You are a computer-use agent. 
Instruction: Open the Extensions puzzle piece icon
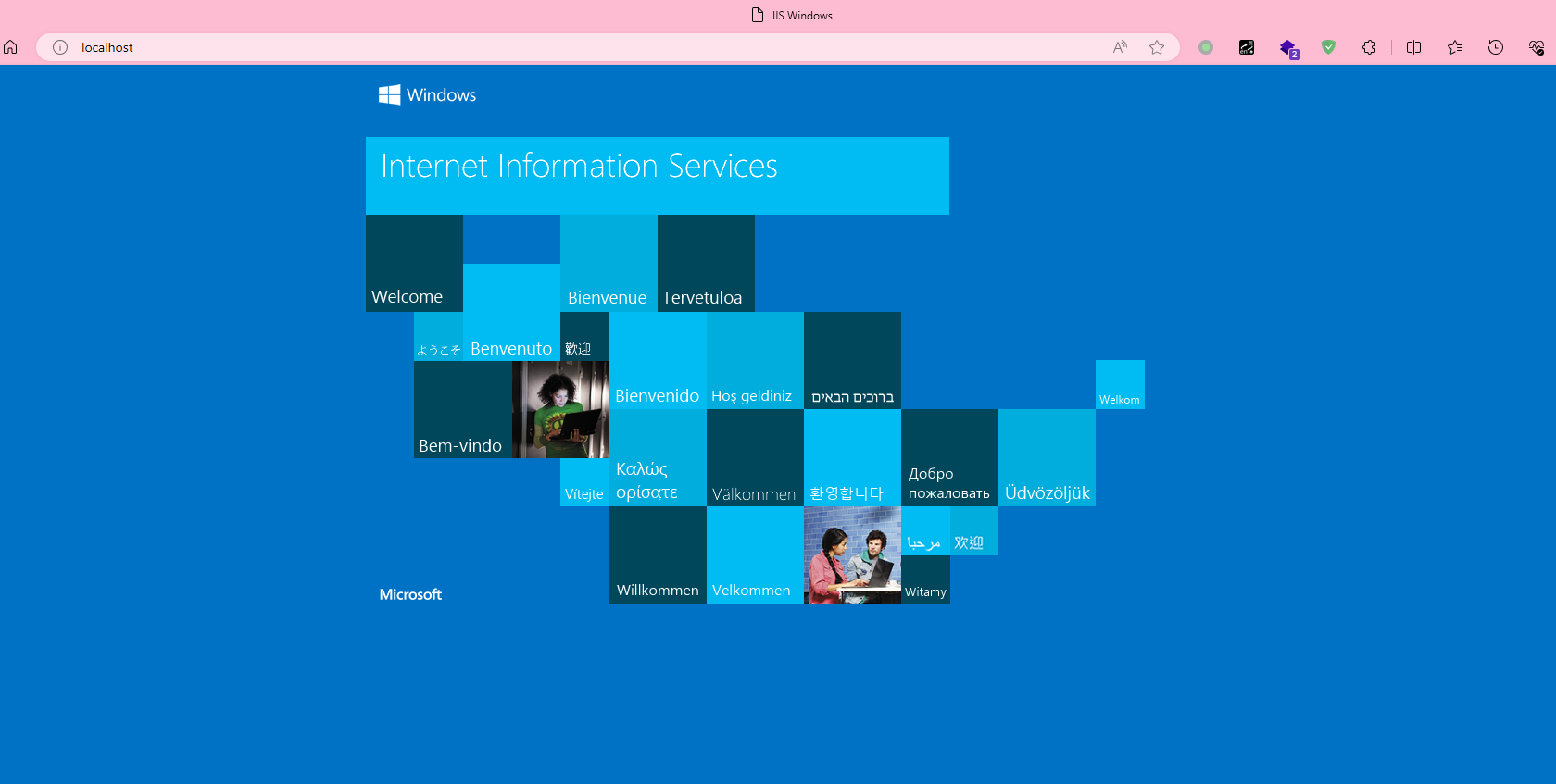pyautogui.click(x=1369, y=47)
